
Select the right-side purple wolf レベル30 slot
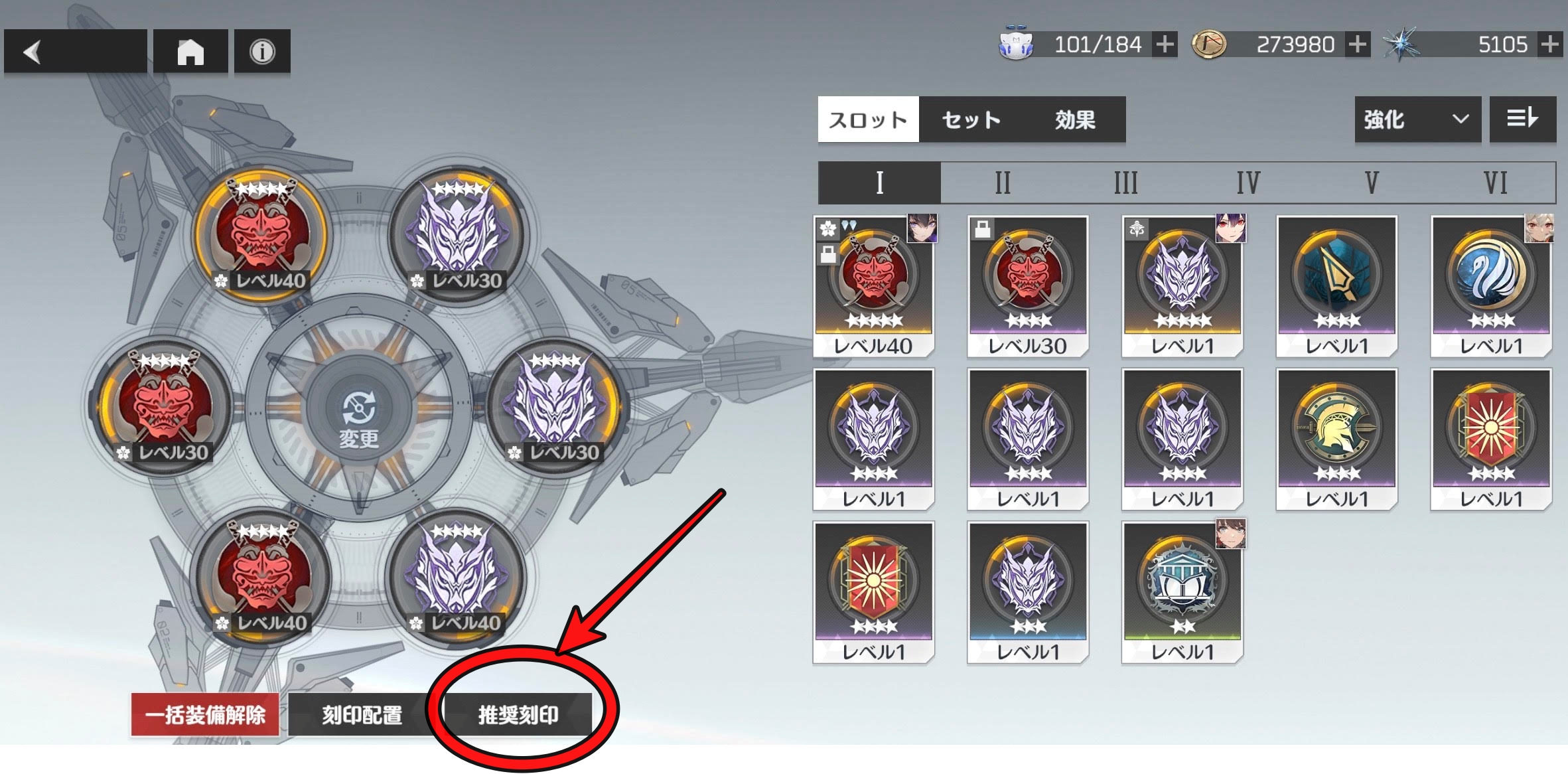pos(555,406)
